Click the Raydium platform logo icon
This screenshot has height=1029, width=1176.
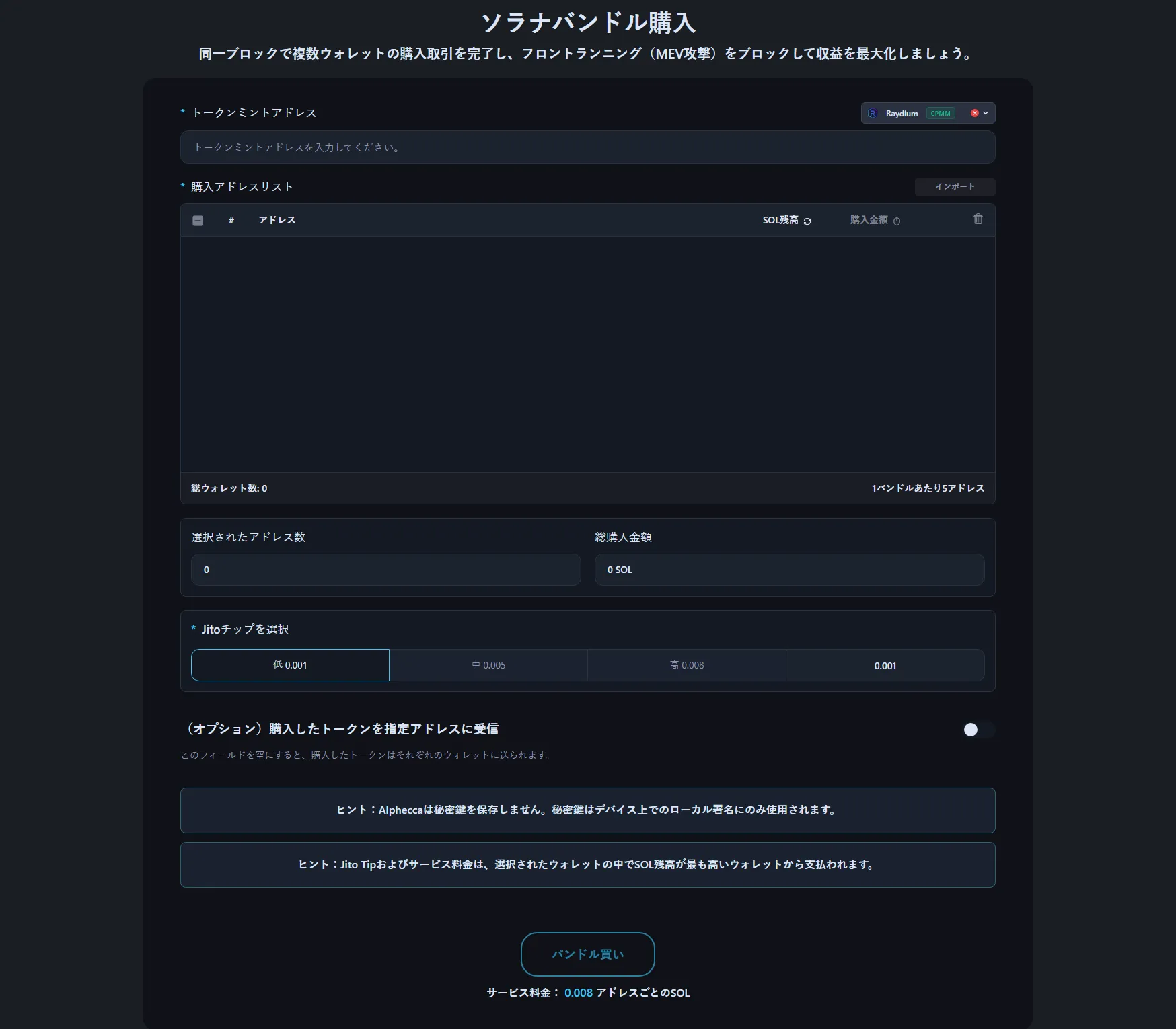coord(873,113)
